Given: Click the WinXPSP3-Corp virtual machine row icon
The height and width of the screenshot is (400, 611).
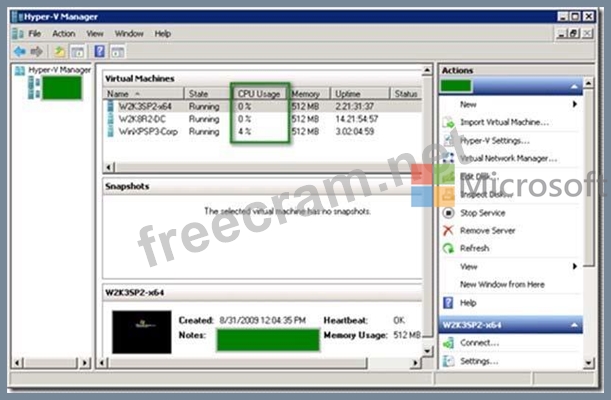Looking at the screenshot, I should click(x=110, y=131).
